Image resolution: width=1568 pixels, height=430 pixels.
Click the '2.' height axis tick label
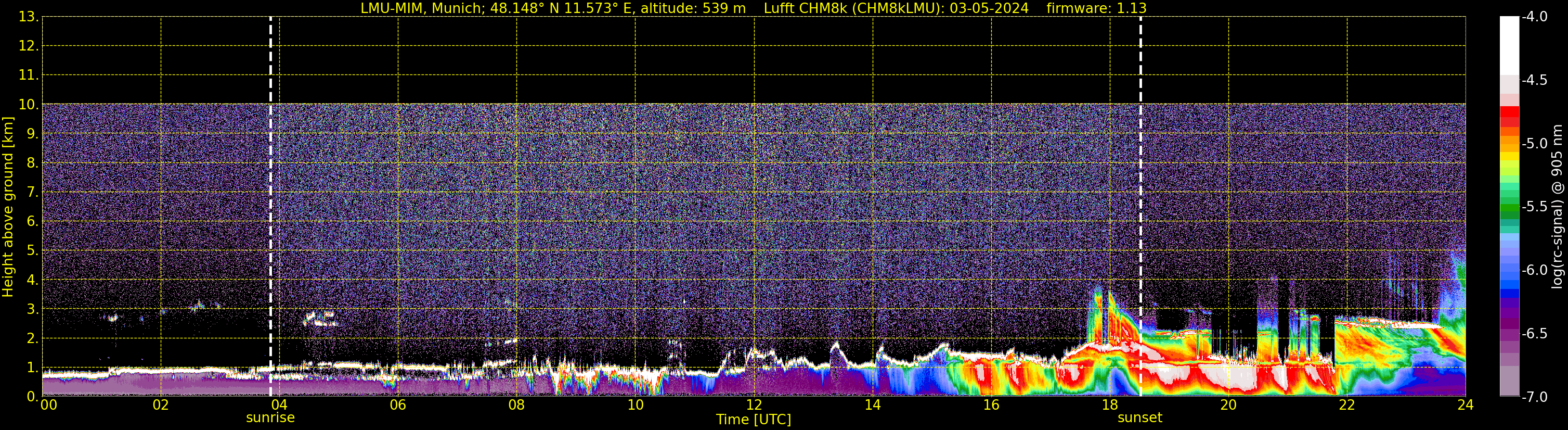(32, 339)
